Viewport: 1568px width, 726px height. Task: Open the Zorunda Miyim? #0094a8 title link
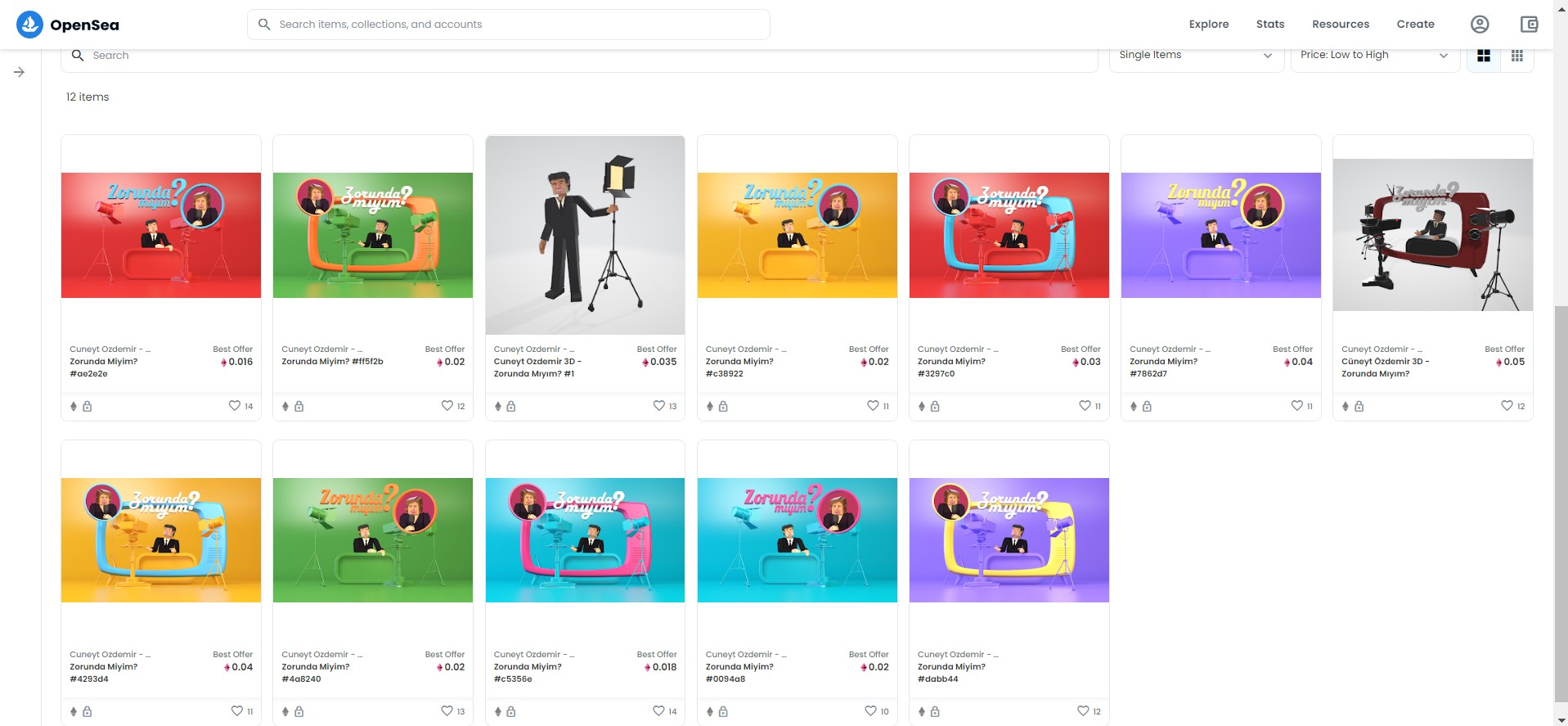coord(739,673)
